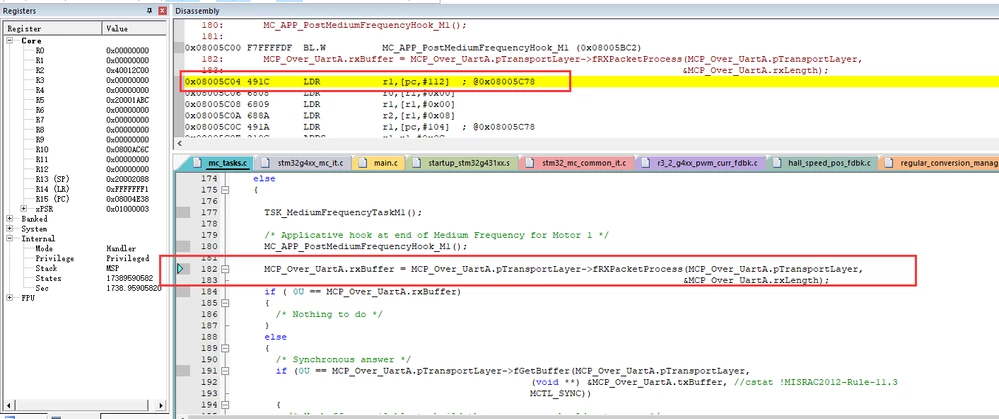Image resolution: width=999 pixels, height=419 pixels.
Task: Pin the Registers panel with the pushpin icon
Action: coord(150,11)
